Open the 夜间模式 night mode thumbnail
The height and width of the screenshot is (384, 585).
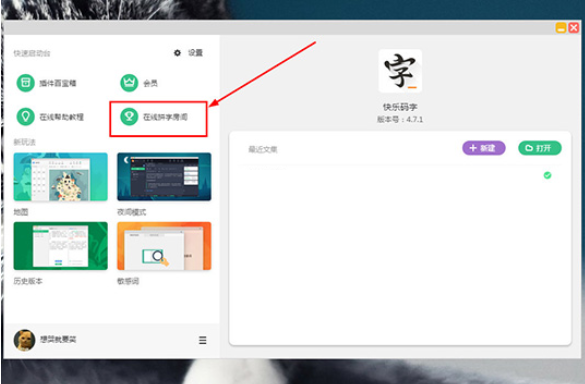pos(164,177)
